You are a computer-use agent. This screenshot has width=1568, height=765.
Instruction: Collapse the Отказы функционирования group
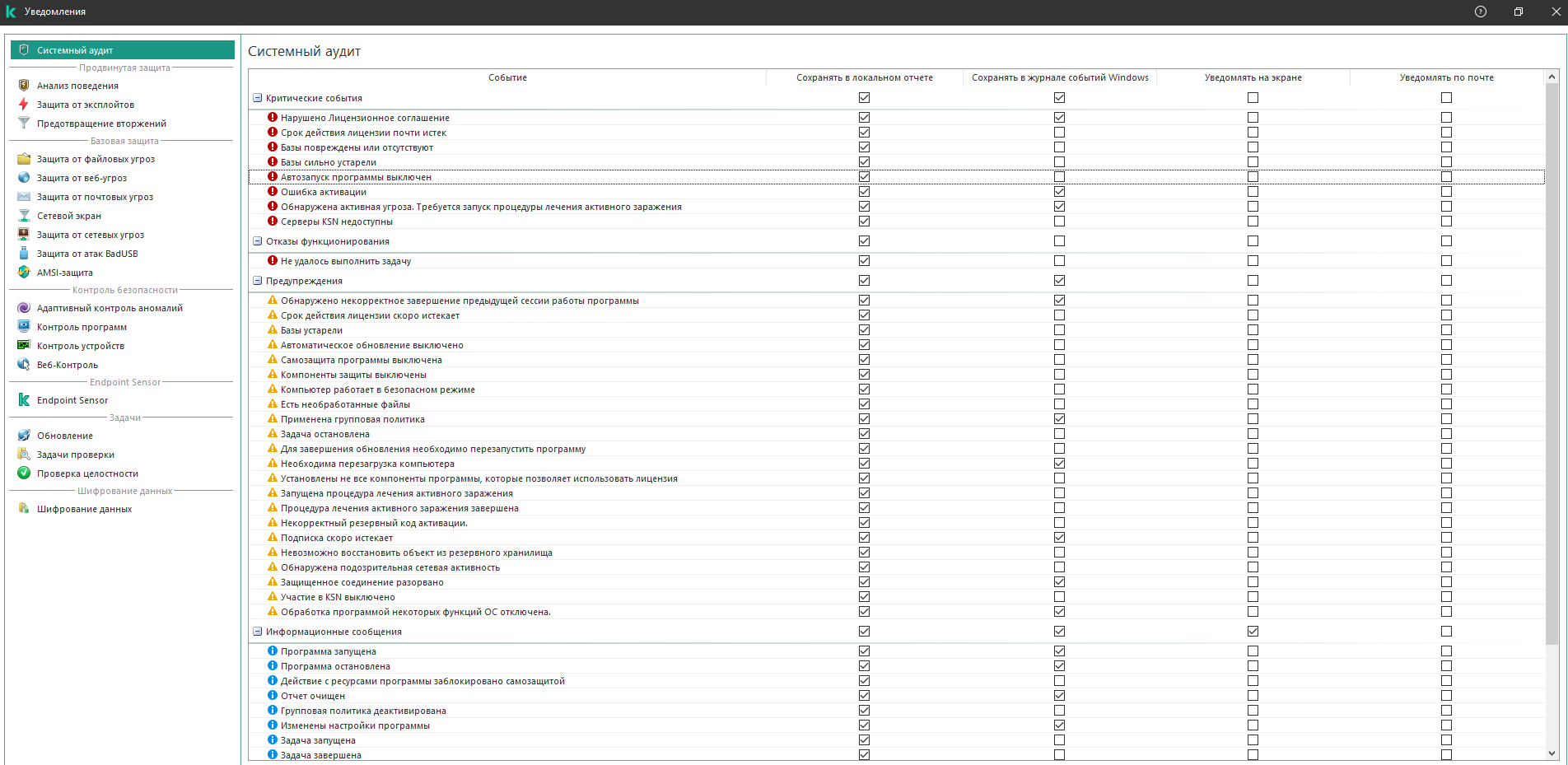[257, 241]
